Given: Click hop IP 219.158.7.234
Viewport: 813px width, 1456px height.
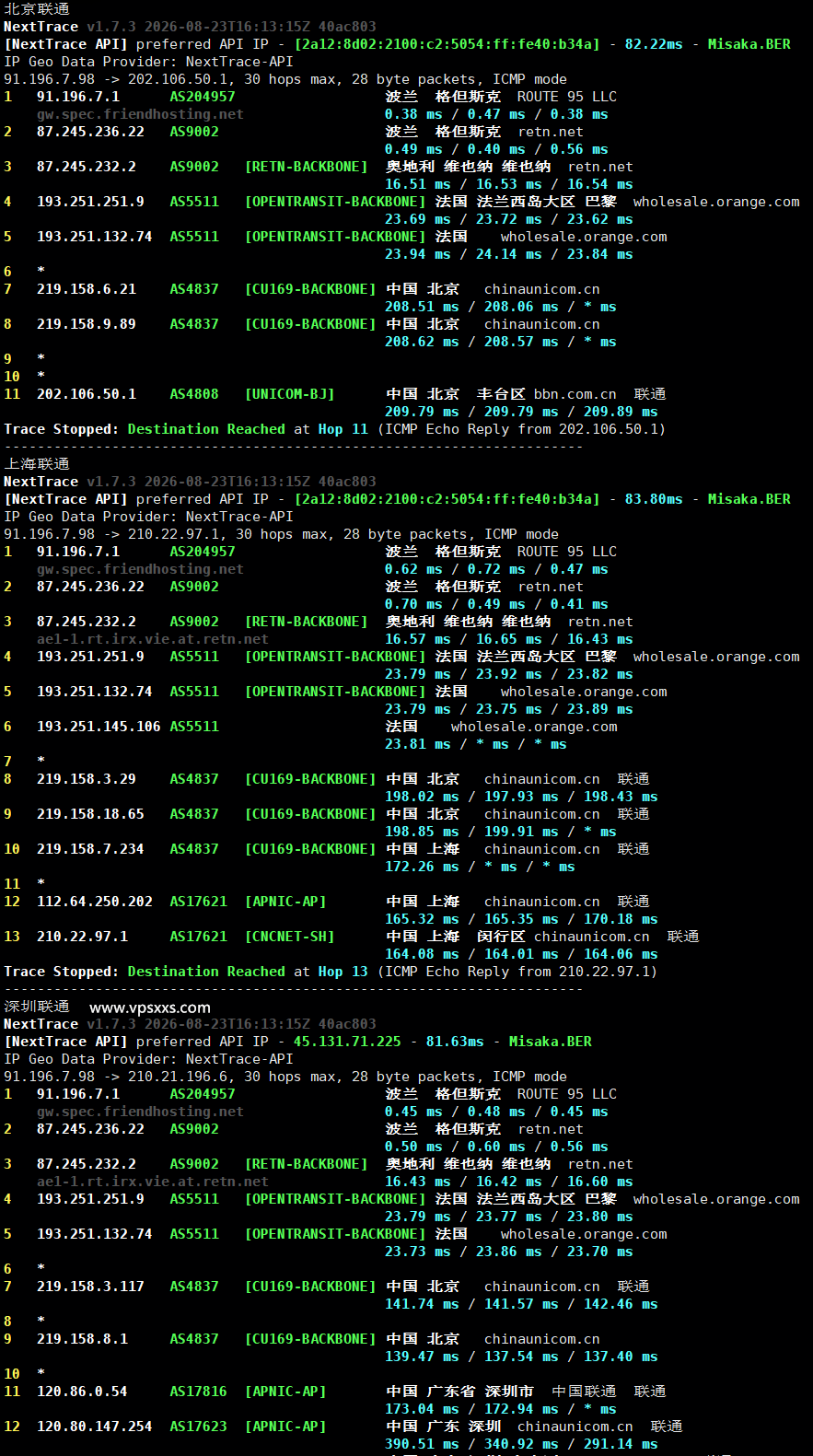Looking at the screenshot, I should coord(90,849).
